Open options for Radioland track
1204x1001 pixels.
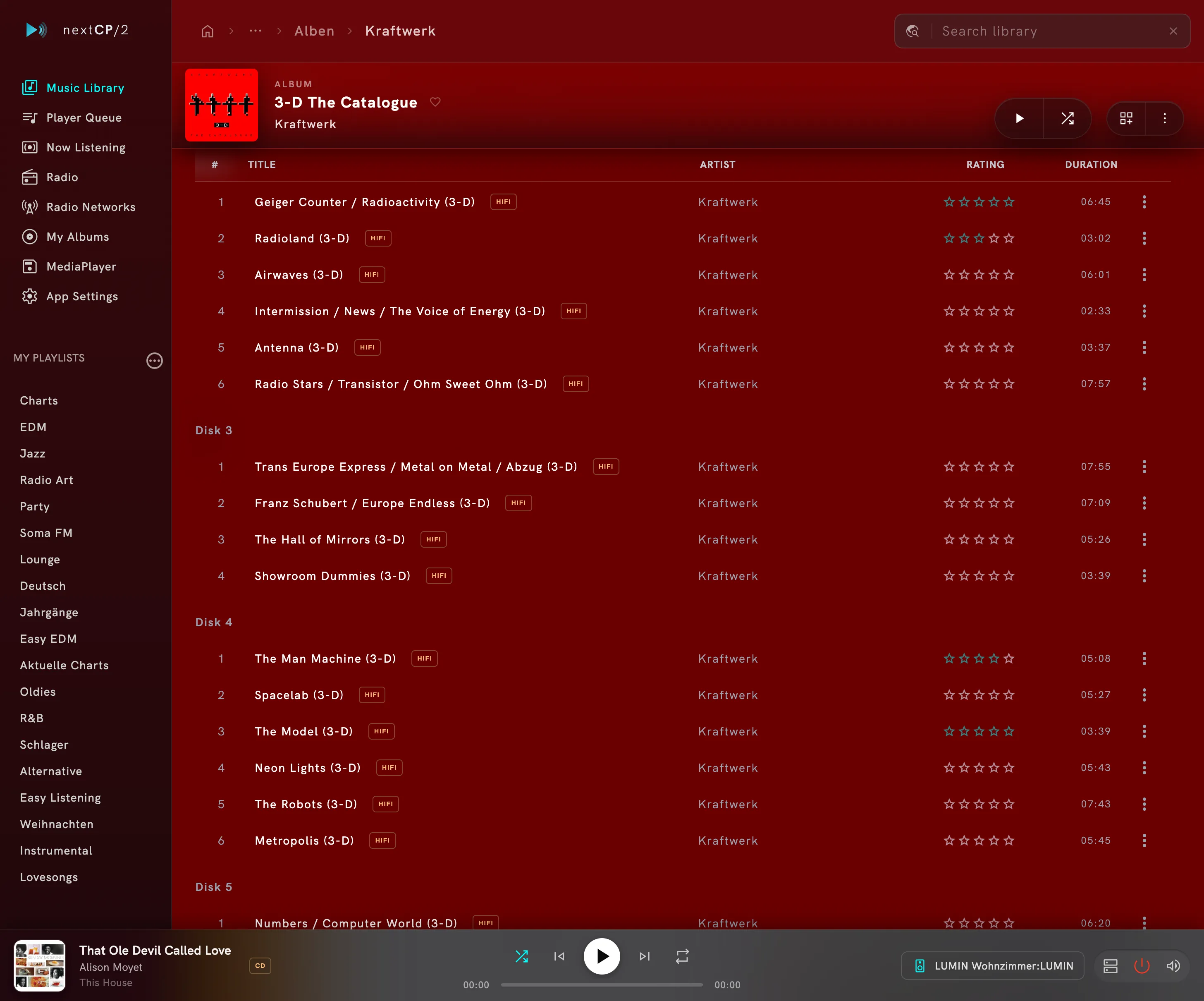[x=1144, y=238]
